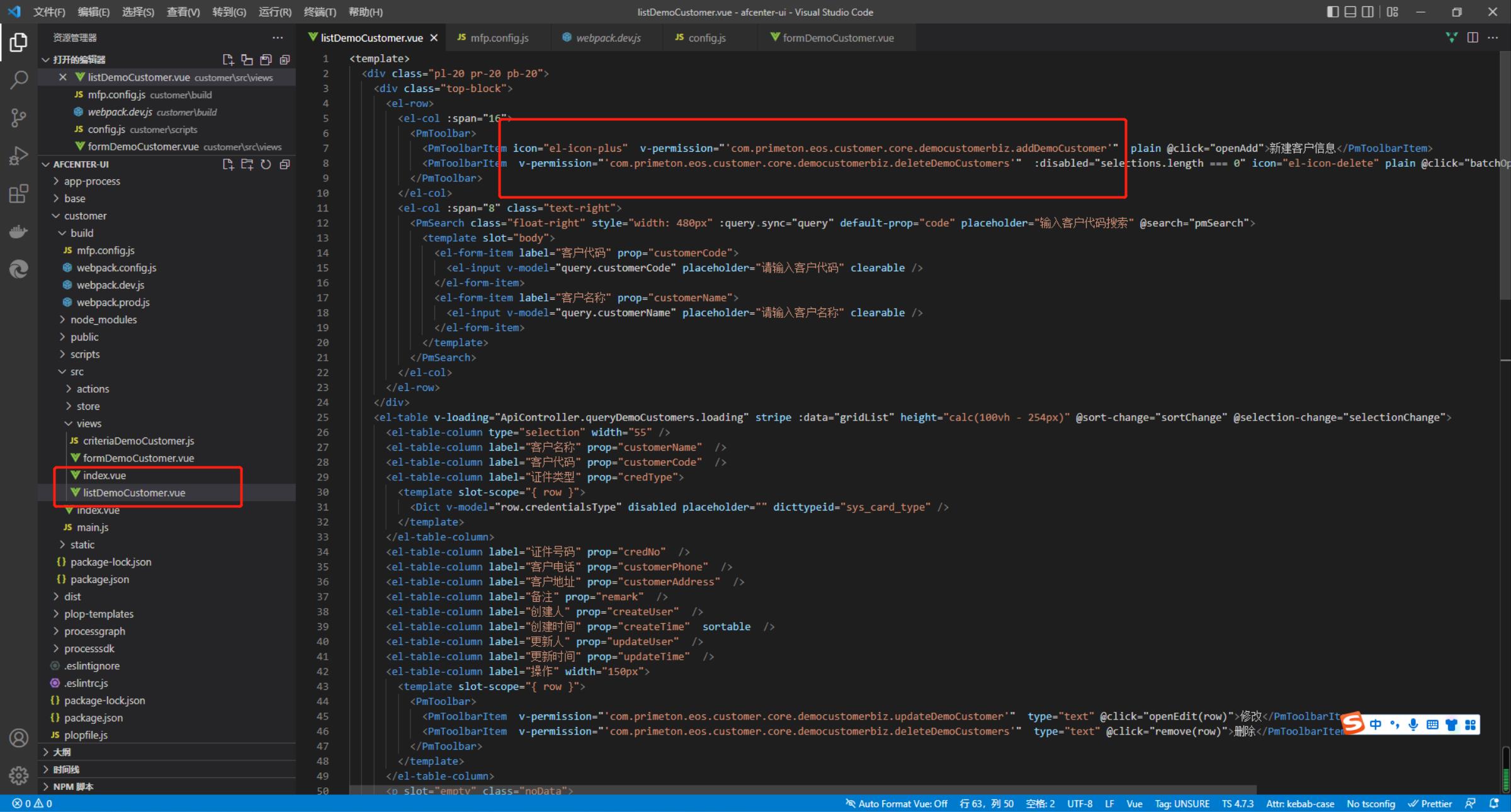Open Run and Debug view icon

point(19,155)
